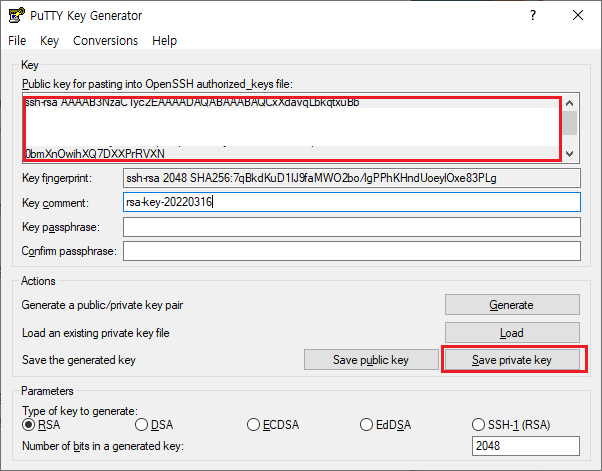
Task: Click the 'Key comment:' label
Action: [55, 203]
